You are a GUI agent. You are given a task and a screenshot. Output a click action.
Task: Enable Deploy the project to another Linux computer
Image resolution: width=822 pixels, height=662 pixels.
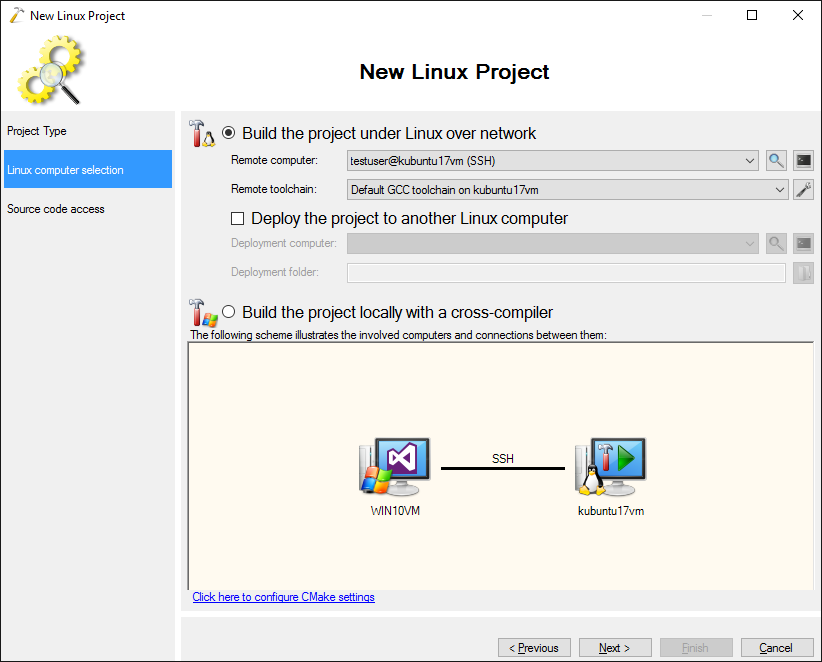coord(237,219)
